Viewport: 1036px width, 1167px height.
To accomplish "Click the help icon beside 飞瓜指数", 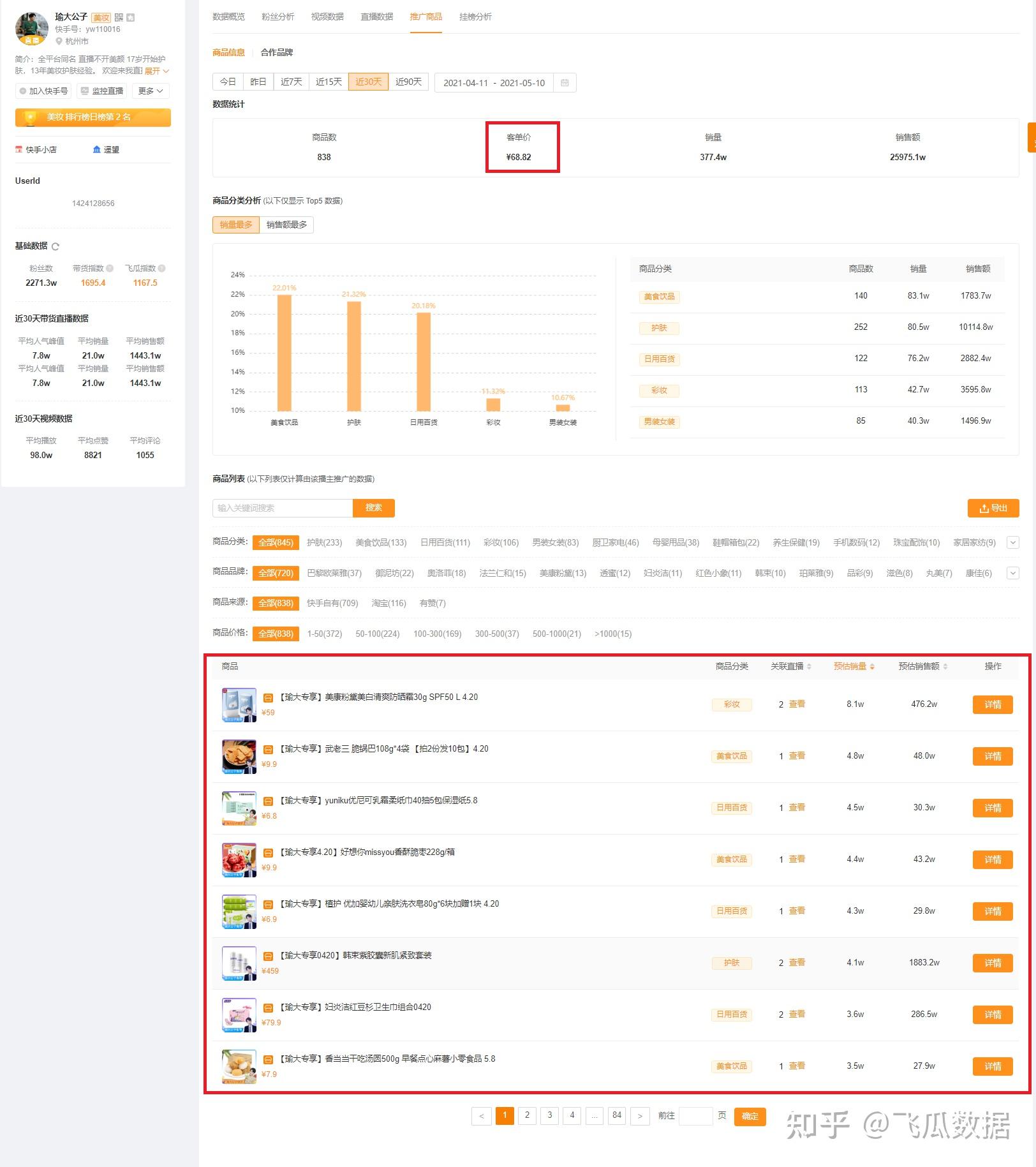I will coord(161,269).
